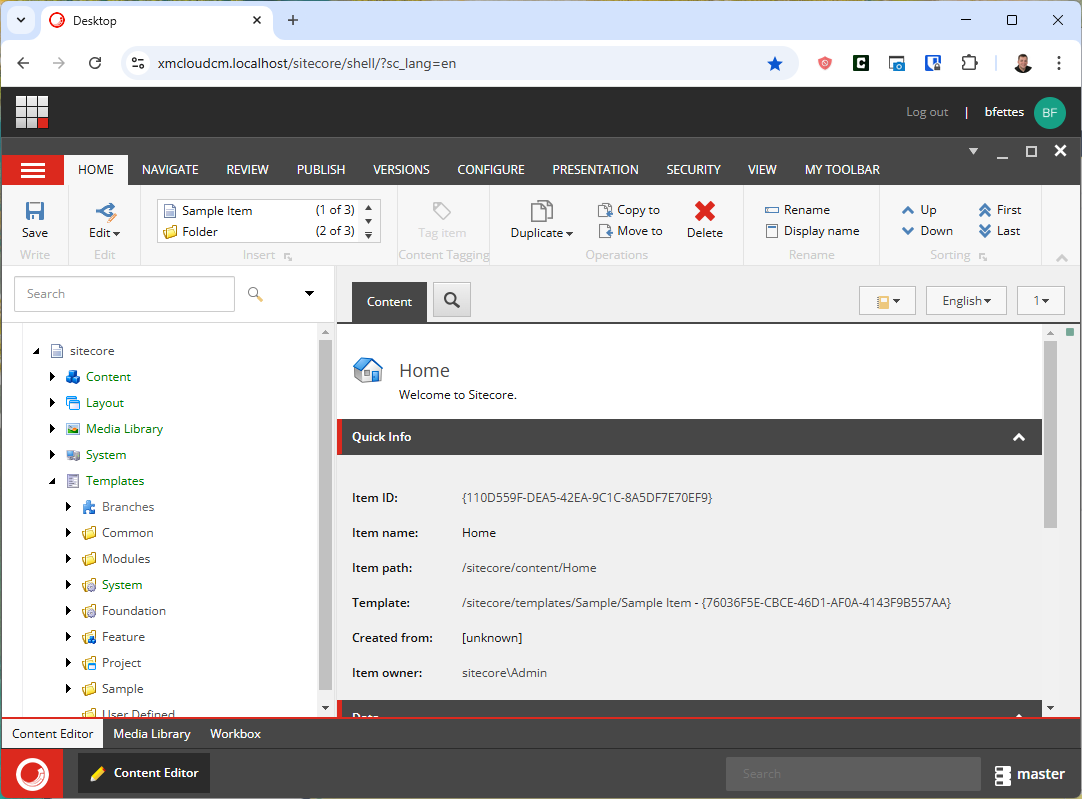This screenshot has width=1082, height=799.
Task: Switch to the Workbox bottom tab
Action: [235, 734]
